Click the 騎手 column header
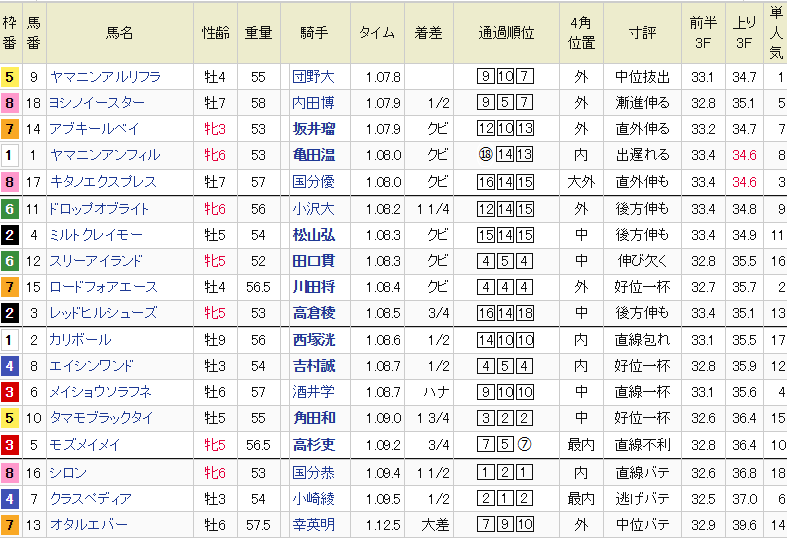 pyautogui.click(x=313, y=32)
